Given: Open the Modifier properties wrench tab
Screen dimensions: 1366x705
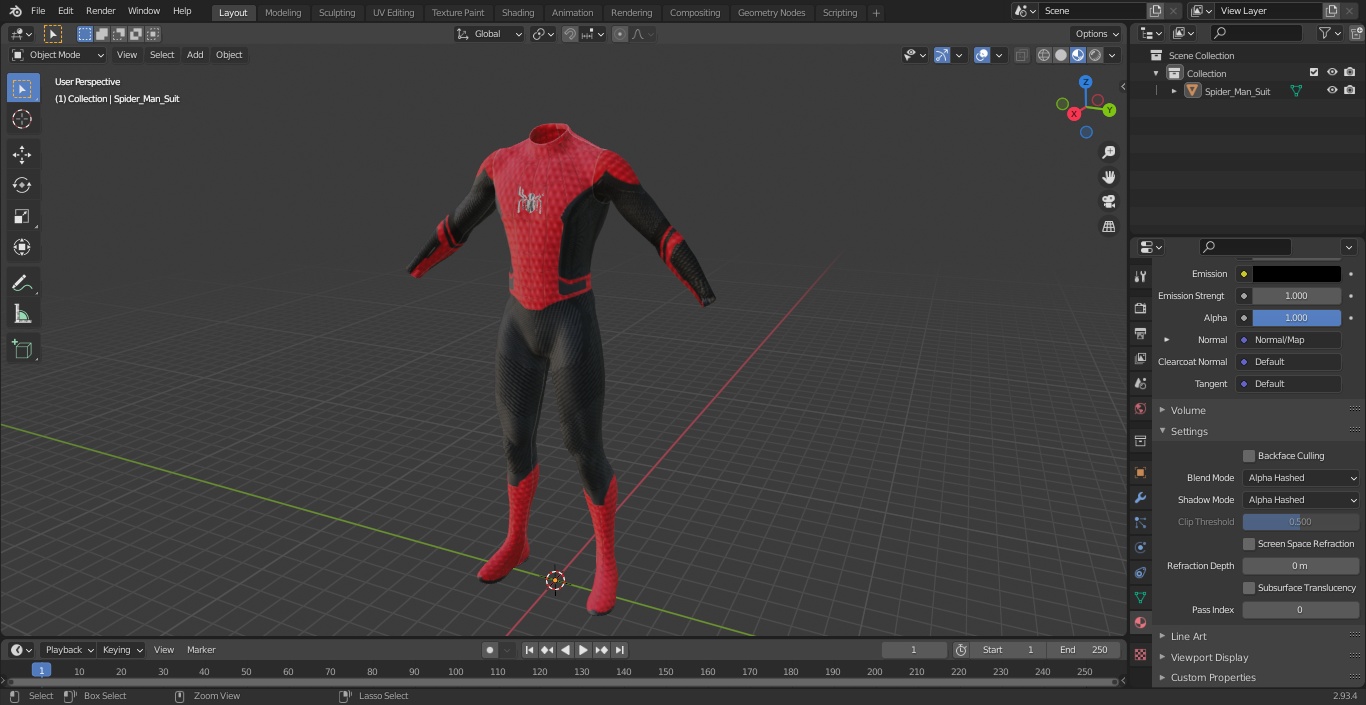Looking at the screenshot, I should [1140, 497].
